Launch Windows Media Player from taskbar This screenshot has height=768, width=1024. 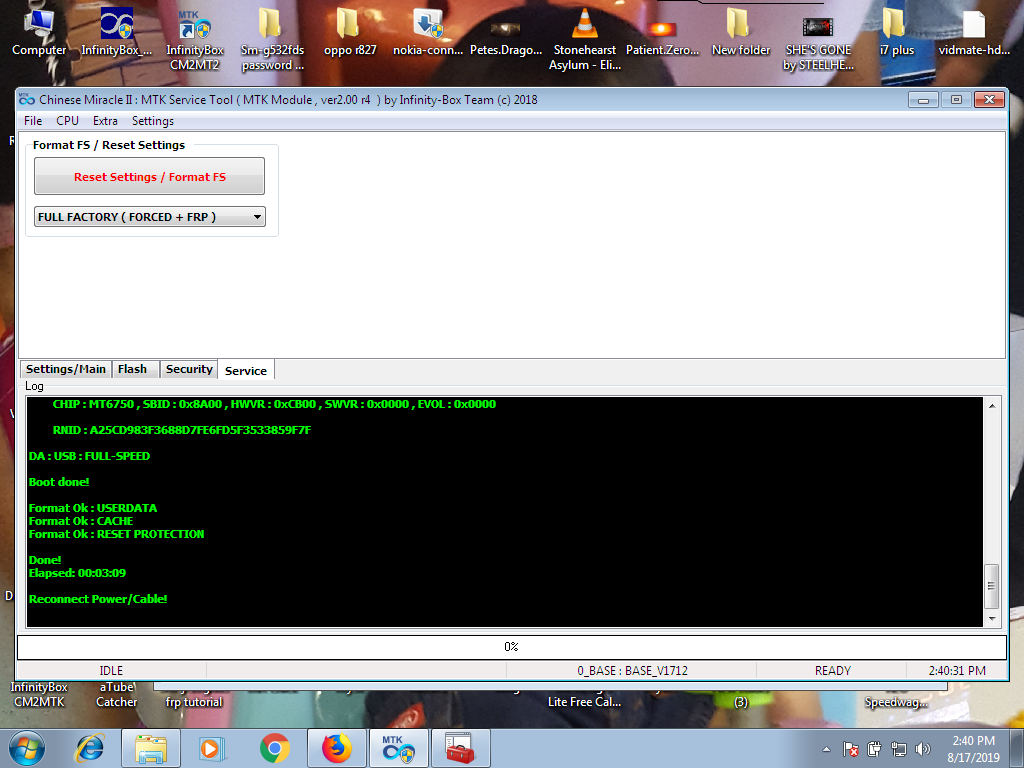(x=212, y=748)
